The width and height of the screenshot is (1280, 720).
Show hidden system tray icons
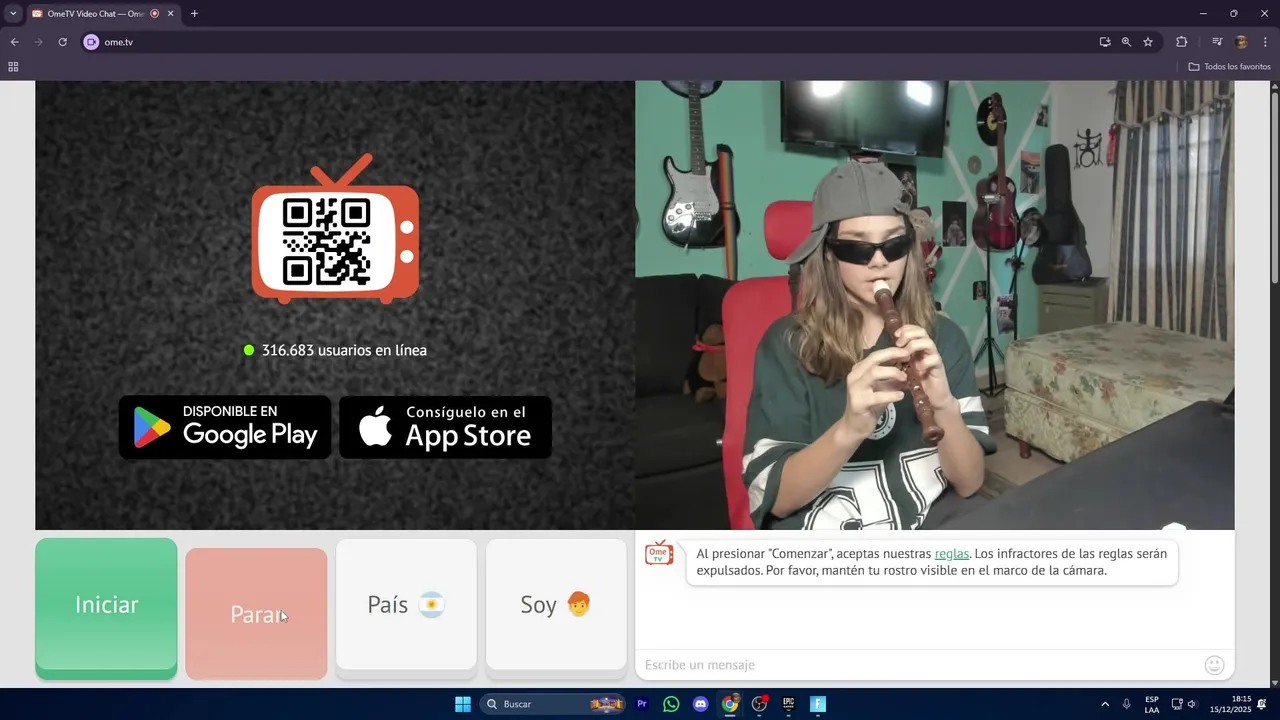1105,704
